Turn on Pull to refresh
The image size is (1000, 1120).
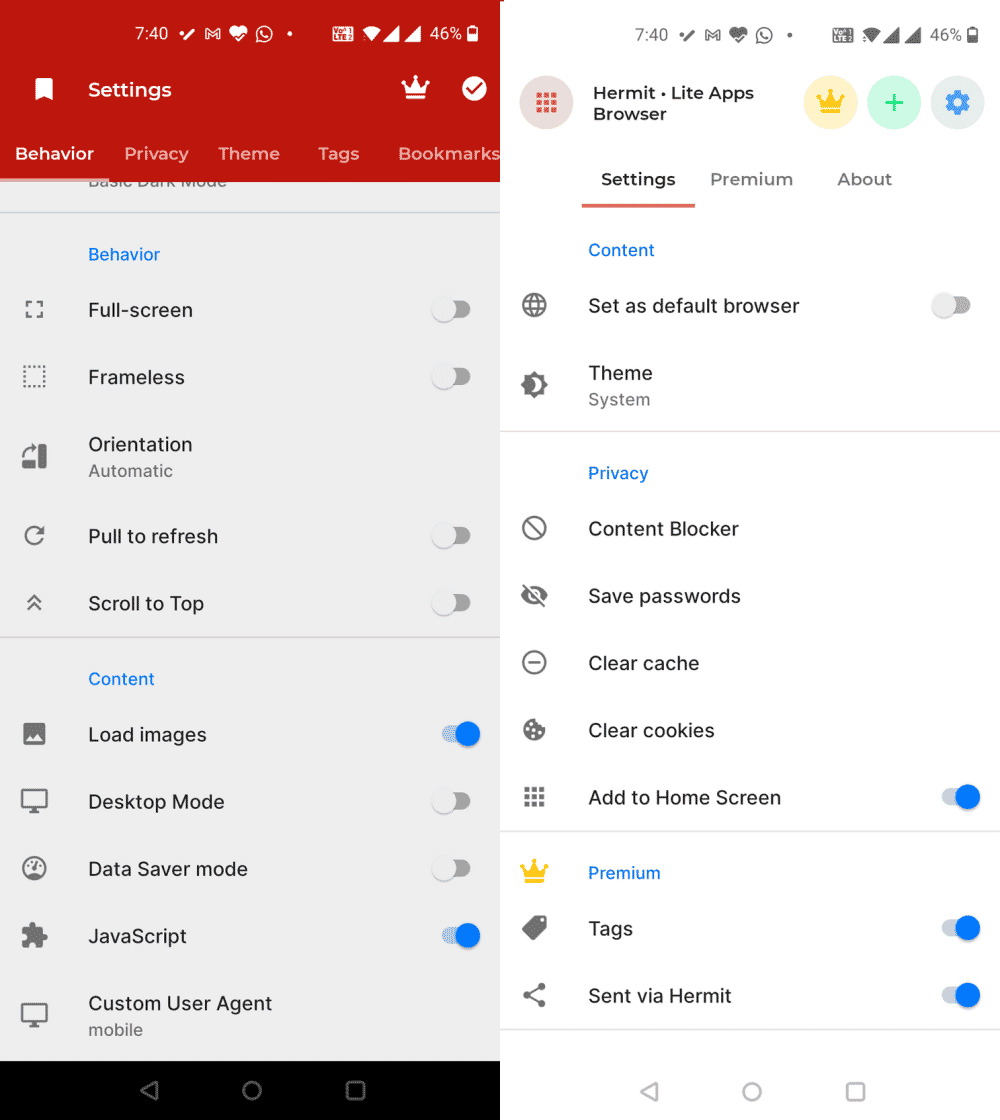pos(452,536)
